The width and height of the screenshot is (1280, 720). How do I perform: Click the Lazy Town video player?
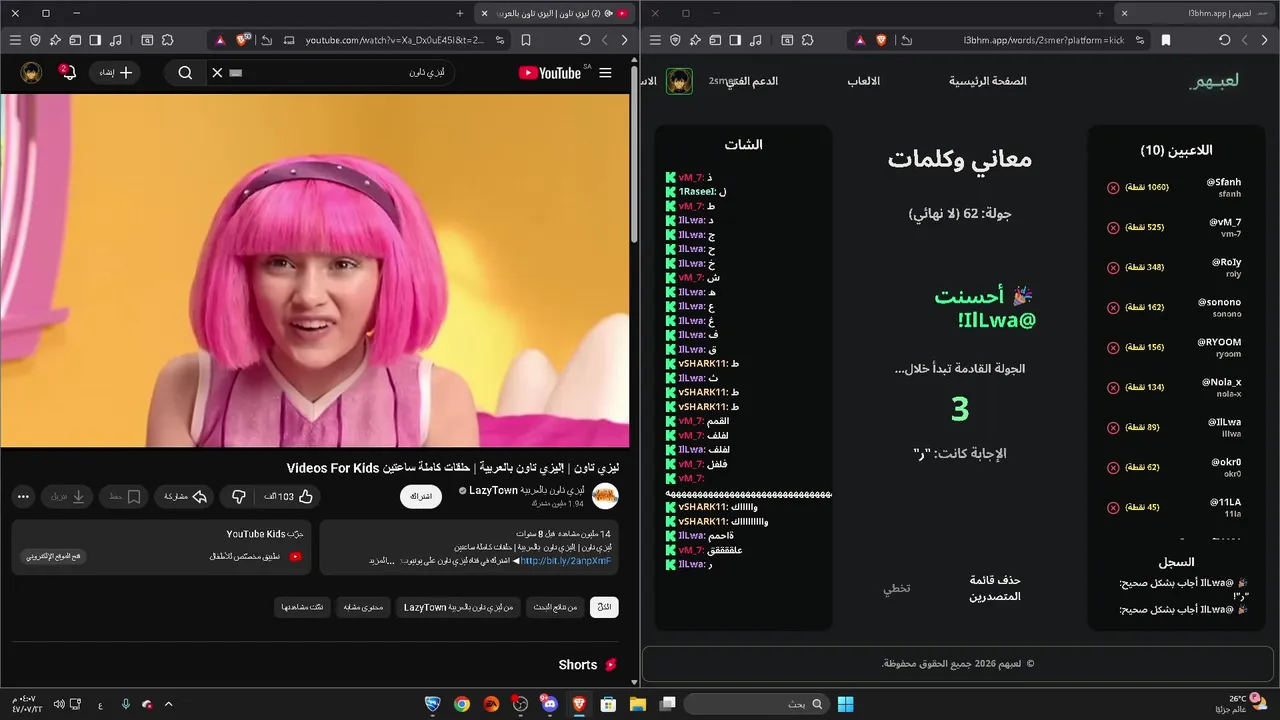click(x=315, y=270)
